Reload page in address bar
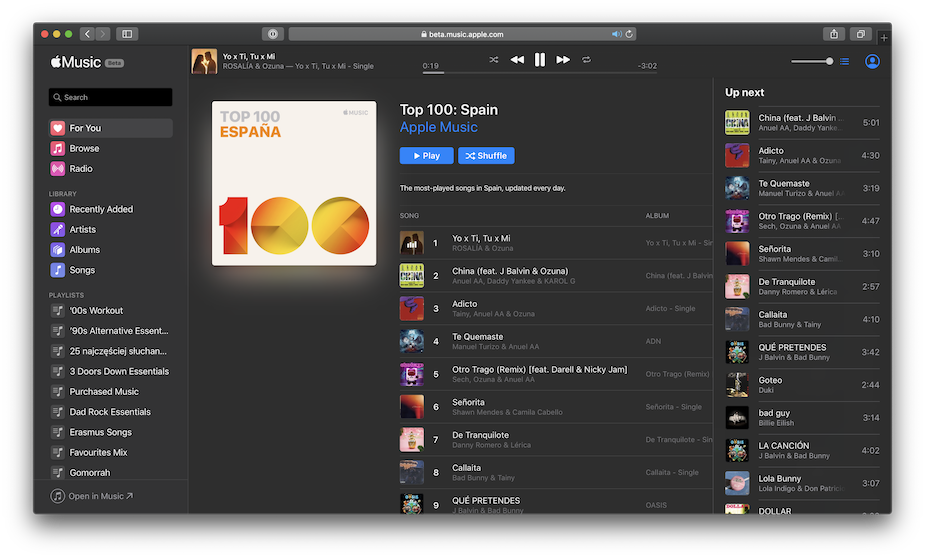This screenshot has height=558, width=925. point(629,34)
